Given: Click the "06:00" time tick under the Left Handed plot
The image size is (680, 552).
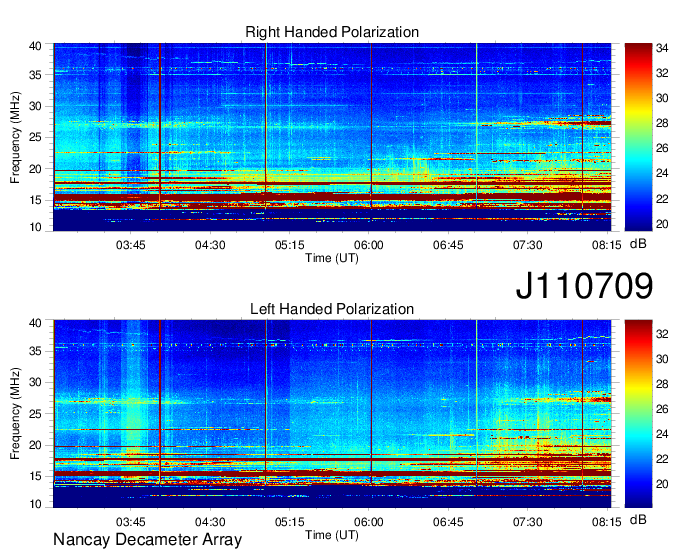Looking at the screenshot, I should [369, 522].
